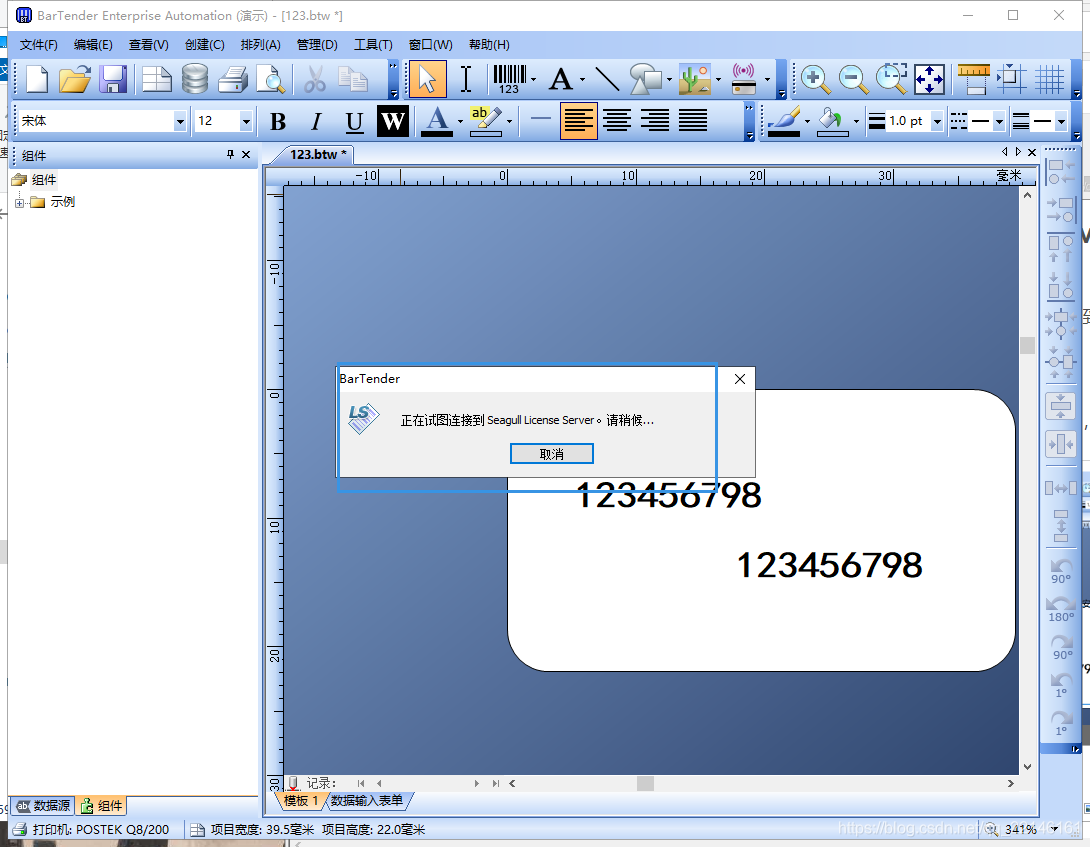
Task: Click the Cut scissors icon
Action: 315,79
